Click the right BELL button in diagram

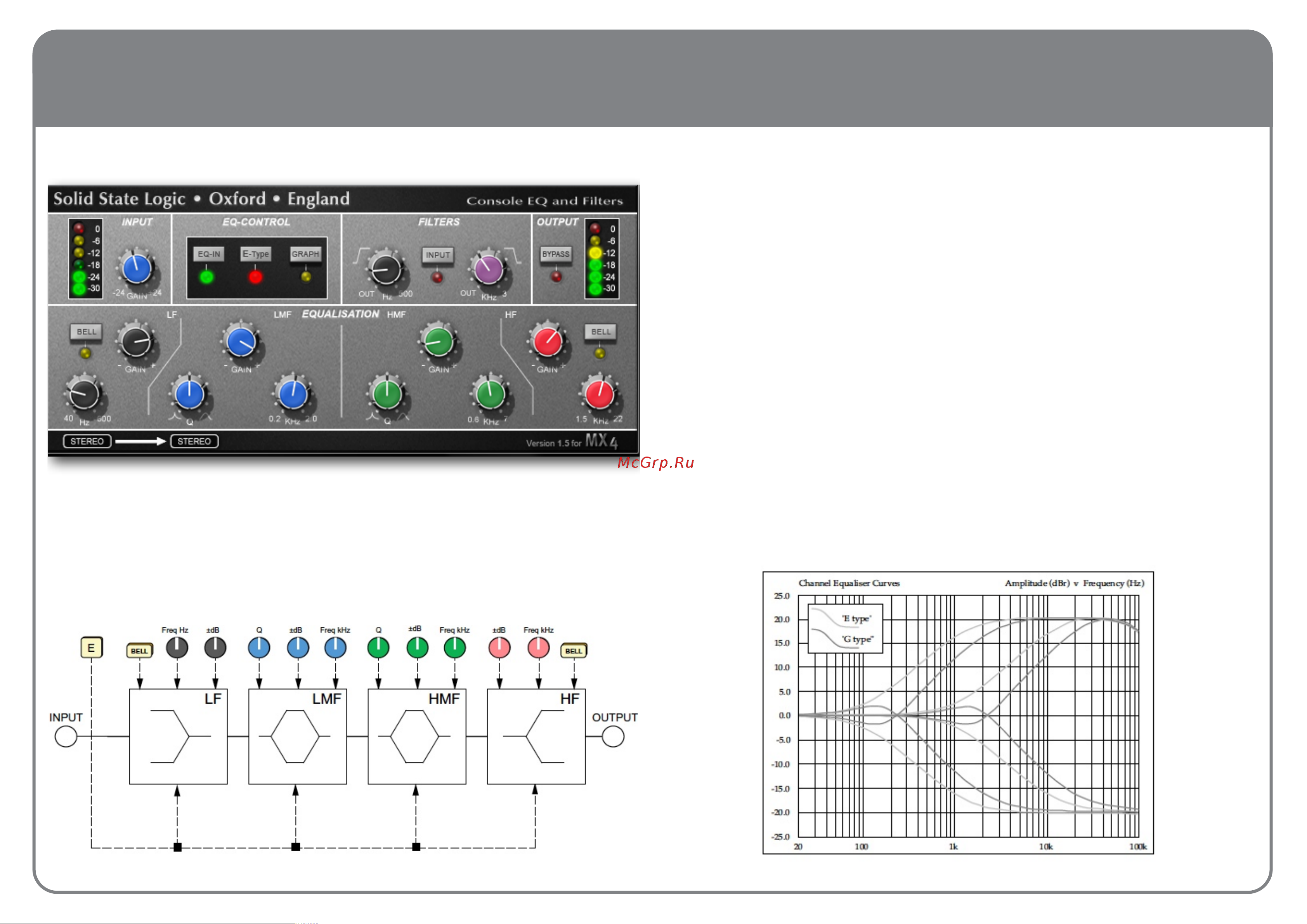pyautogui.click(x=574, y=651)
